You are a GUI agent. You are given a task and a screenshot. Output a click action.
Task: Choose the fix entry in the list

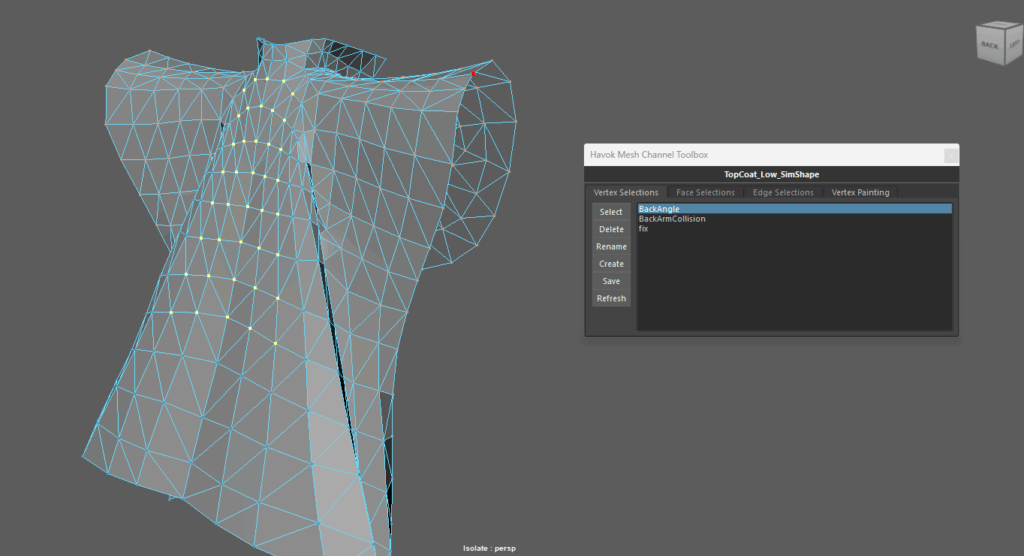coord(644,229)
